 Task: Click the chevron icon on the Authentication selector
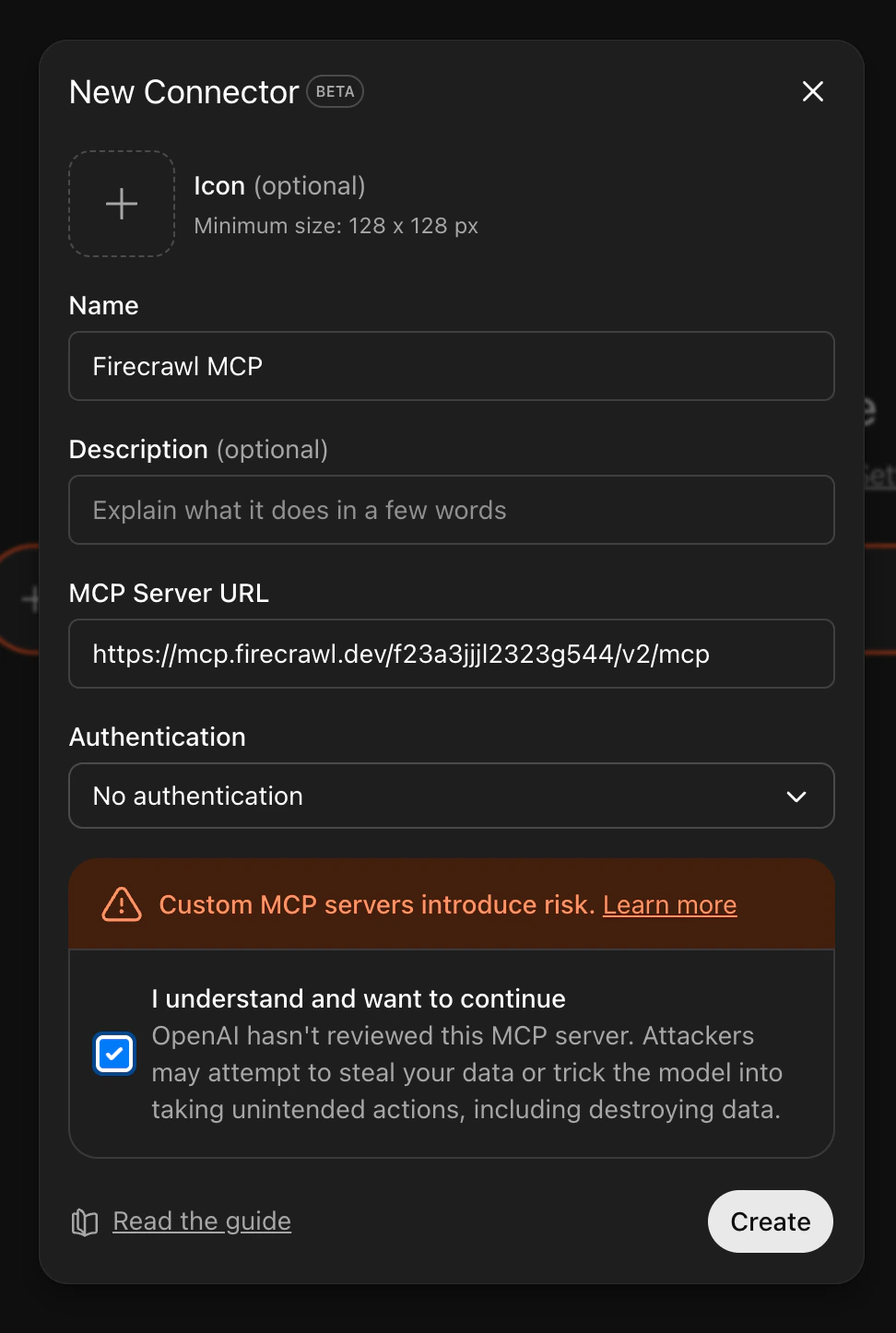click(796, 796)
